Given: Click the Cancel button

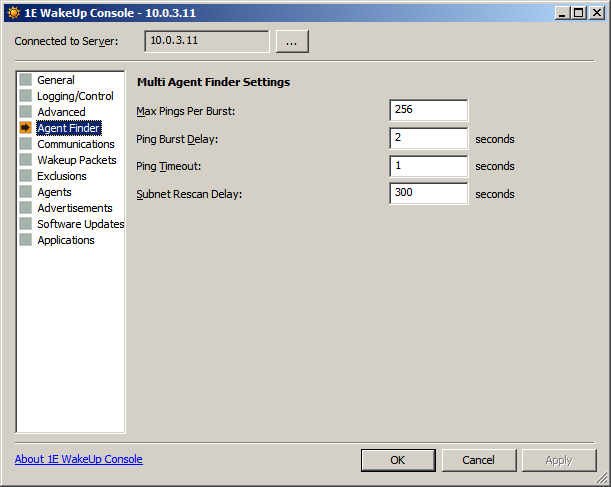Looking at the screenshot, I should point(478,460).
